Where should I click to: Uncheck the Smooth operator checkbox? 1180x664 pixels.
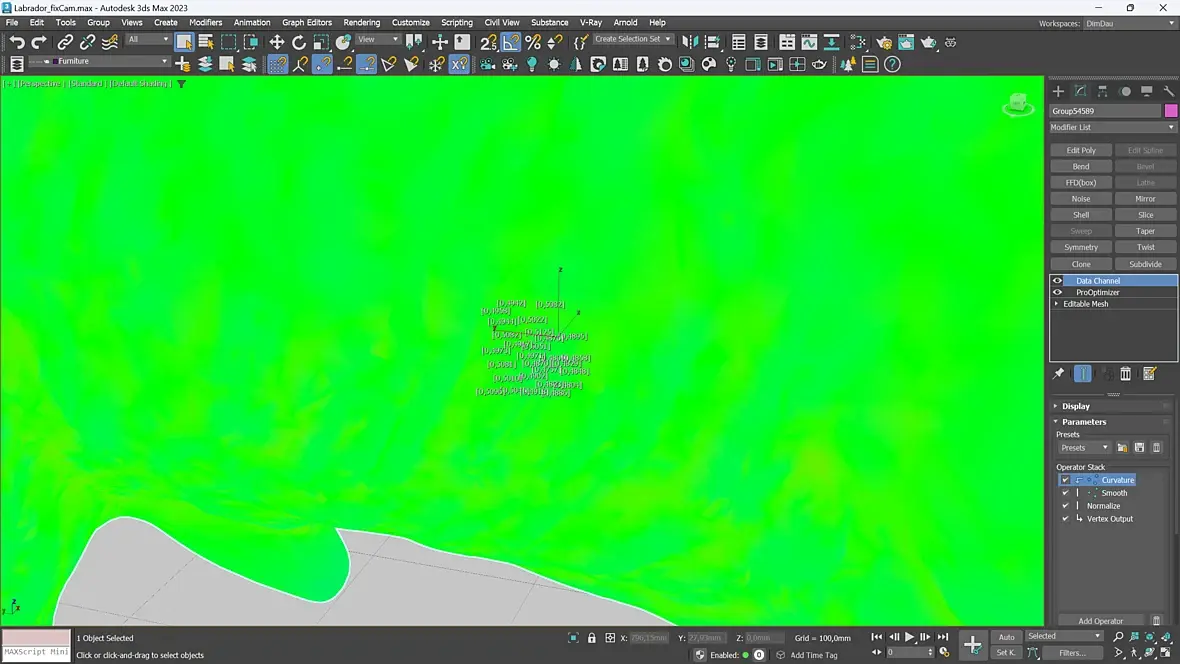1065,492
